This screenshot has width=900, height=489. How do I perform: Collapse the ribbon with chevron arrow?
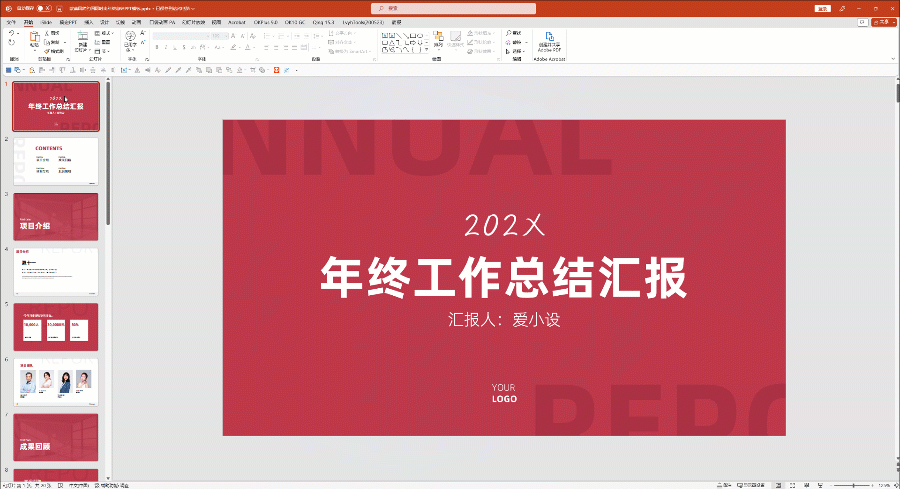(893, 59)
